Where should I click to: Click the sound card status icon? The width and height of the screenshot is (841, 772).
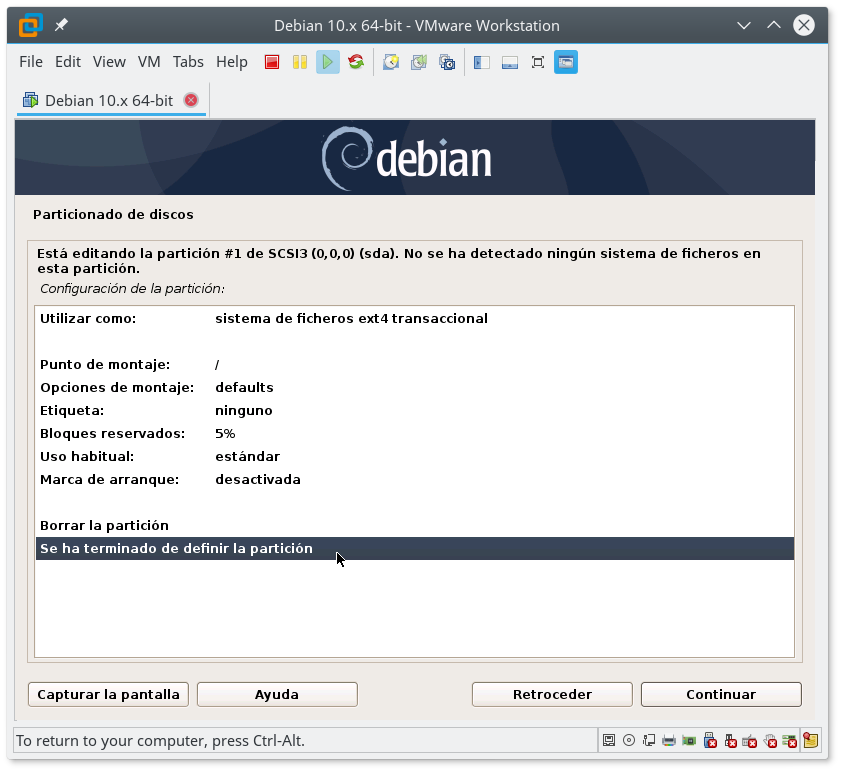pos(689,740)
